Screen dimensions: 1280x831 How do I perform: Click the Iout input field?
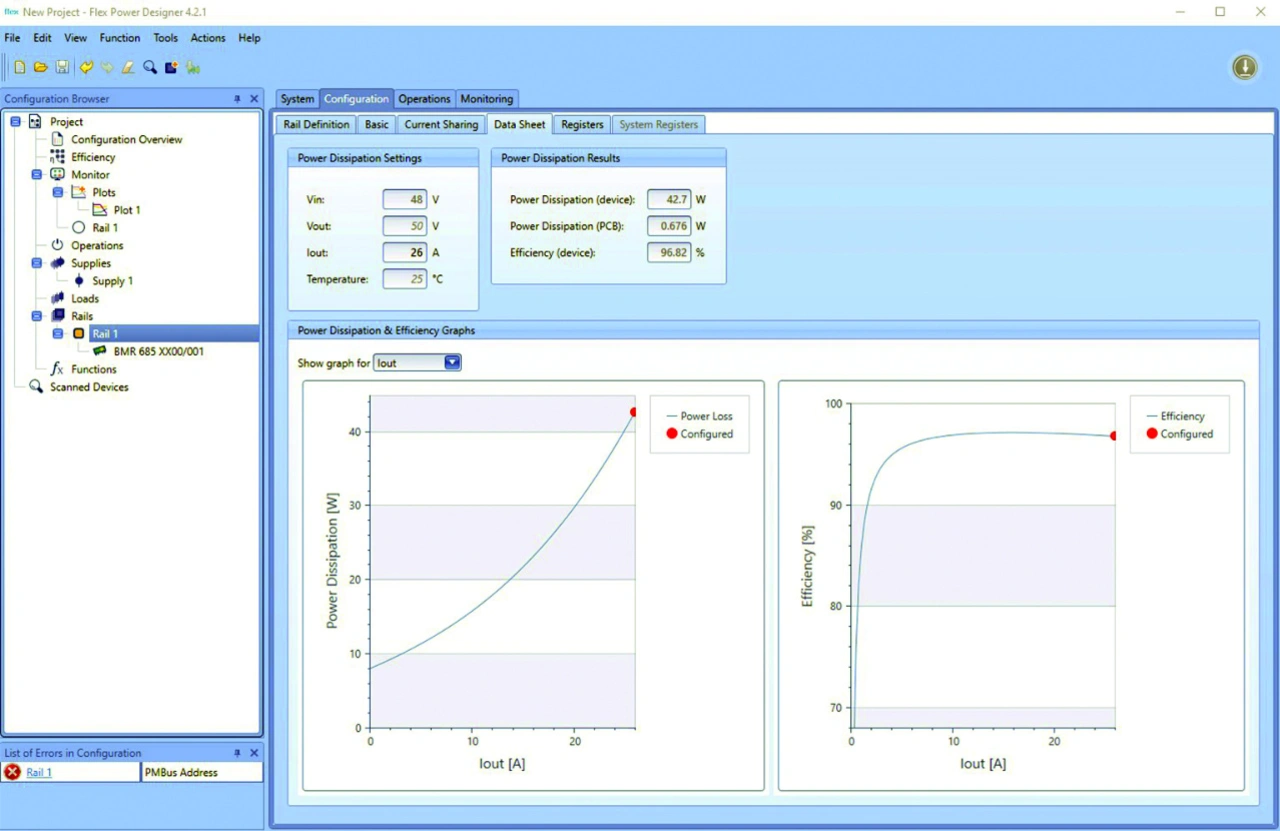tap(405, 253)
